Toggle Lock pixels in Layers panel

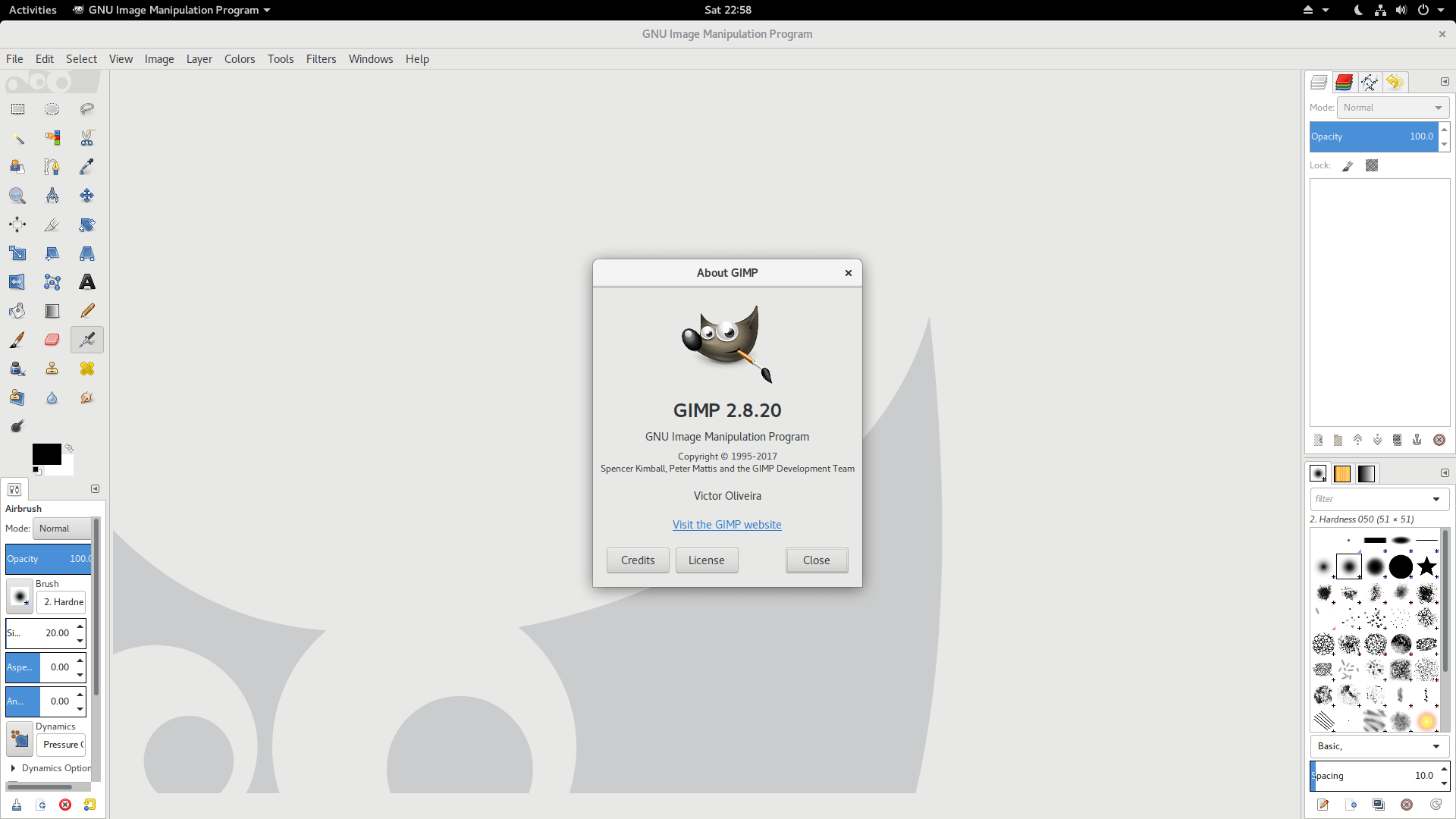coord(1348,165)
